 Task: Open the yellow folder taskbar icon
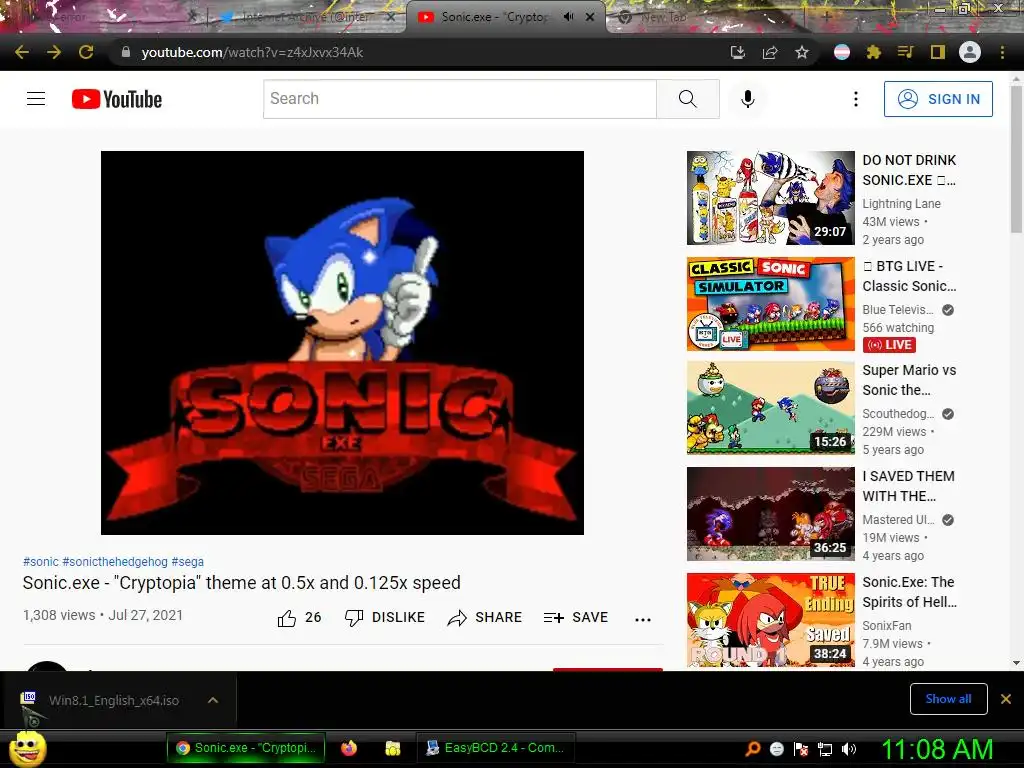(392, 748)
